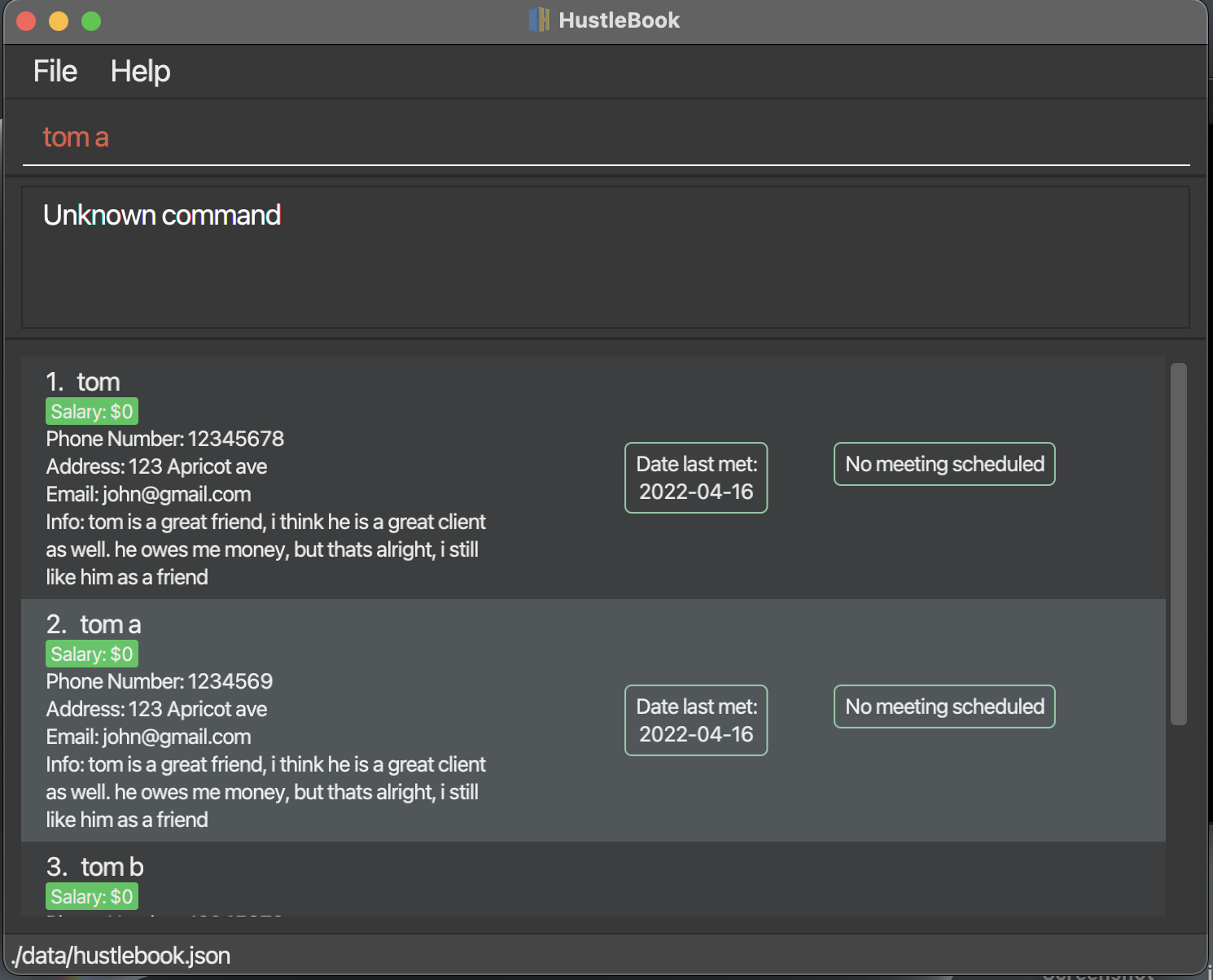Viewport: 1213px width, 980px height.
Task: Click the Info text of contact tom a
Action: coord(265,792)
